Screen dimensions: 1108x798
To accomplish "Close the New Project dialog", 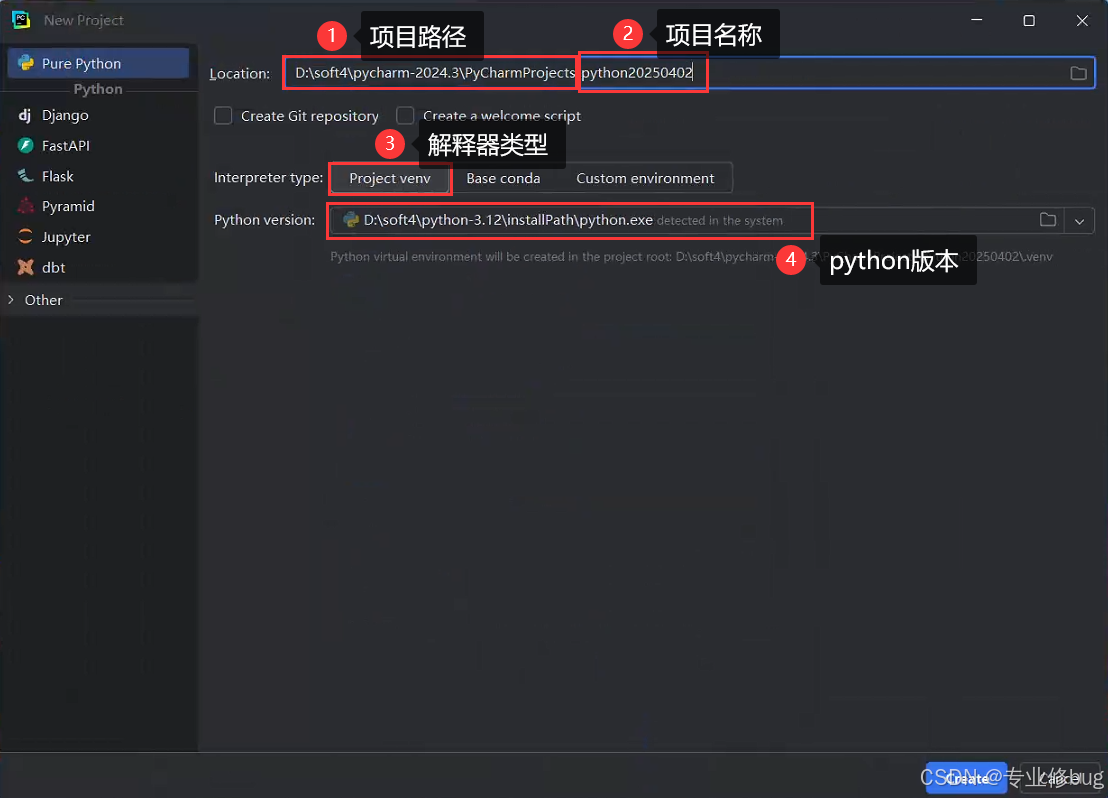I will pos(1082,20).
